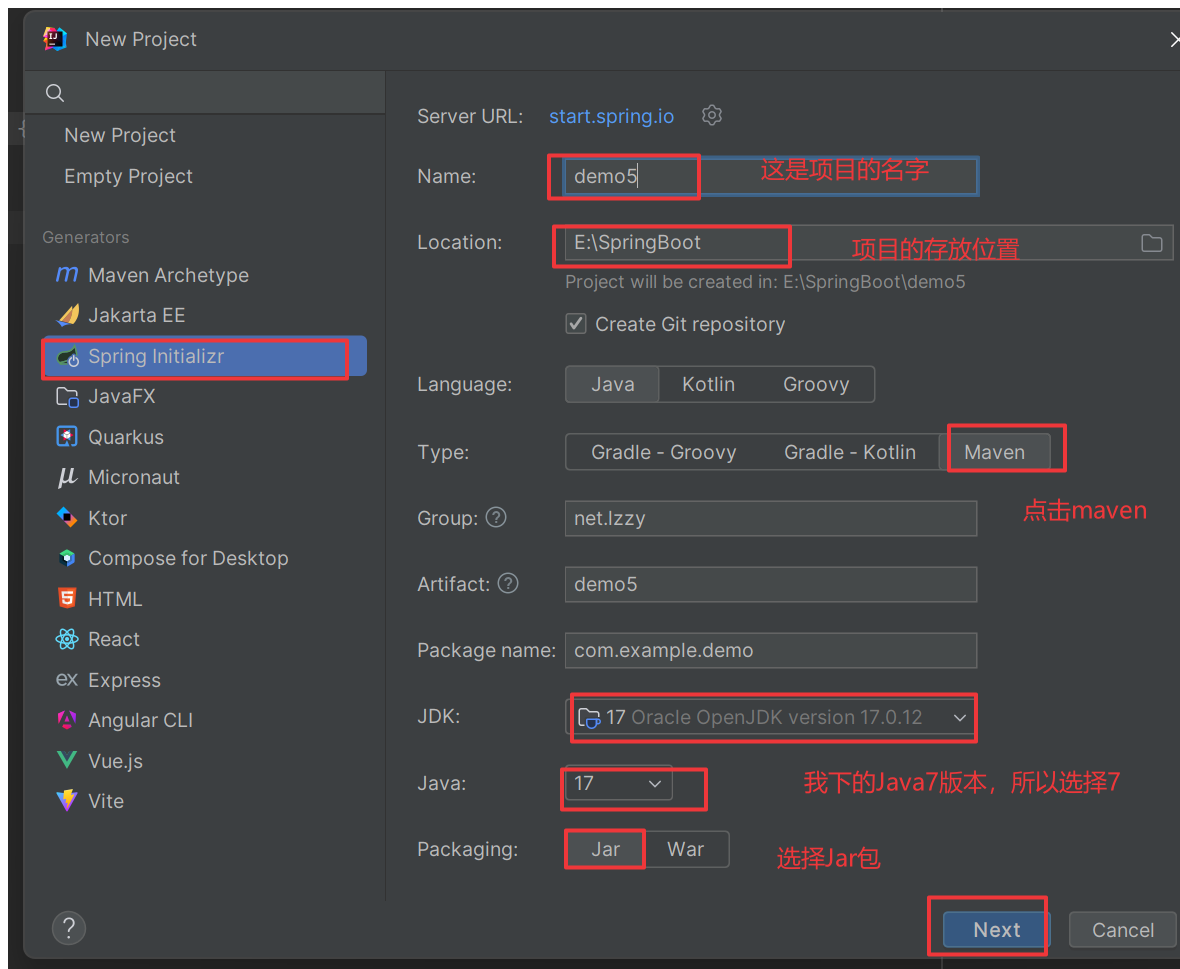The width and height of the screenshot is (1180, 969).
Task: Open the JDK dropdown arrow
Action: 960,718
